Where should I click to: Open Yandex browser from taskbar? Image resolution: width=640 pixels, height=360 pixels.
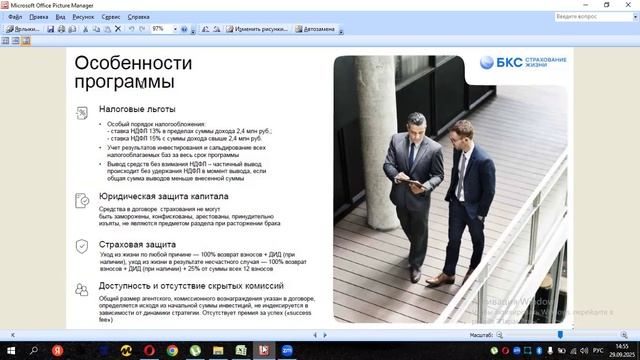click(58, 351)
